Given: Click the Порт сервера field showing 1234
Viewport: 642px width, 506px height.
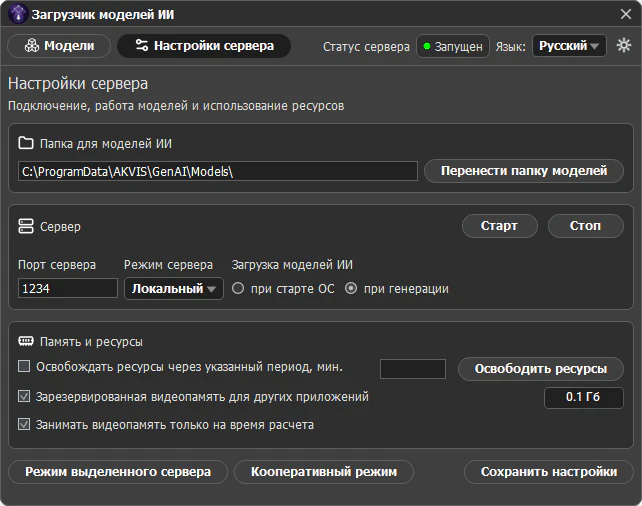Looking at the screenshot, I should pos(68,288).
